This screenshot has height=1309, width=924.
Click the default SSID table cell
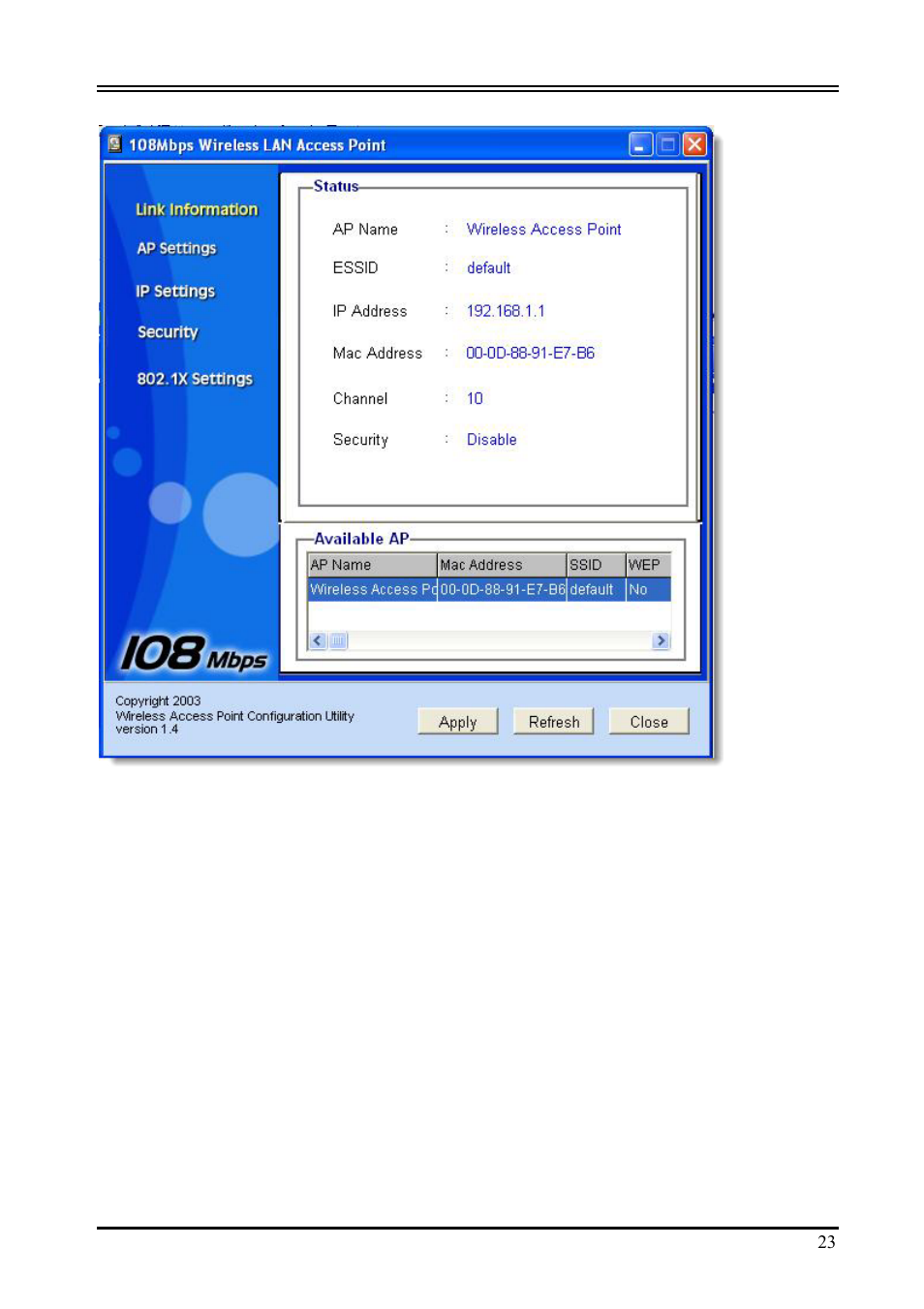click(x=596, y=589)
